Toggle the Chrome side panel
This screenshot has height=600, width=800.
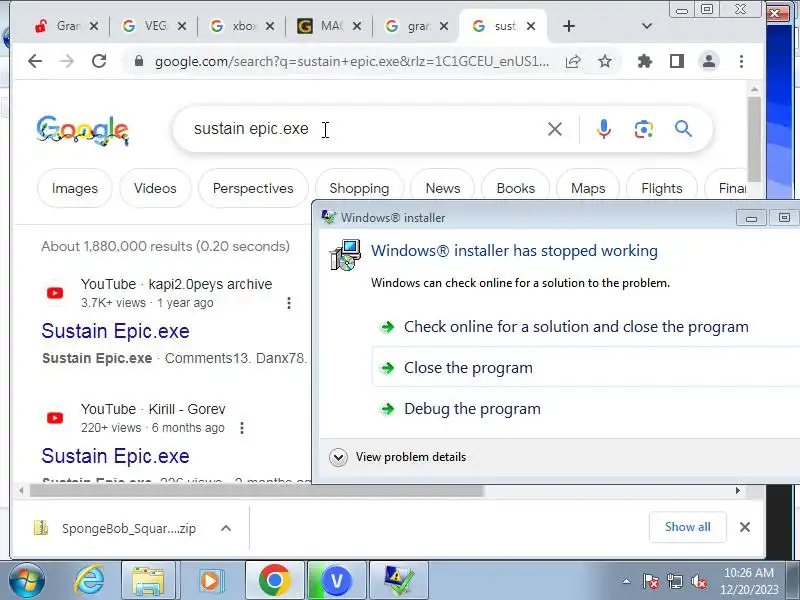click(677, 61)
